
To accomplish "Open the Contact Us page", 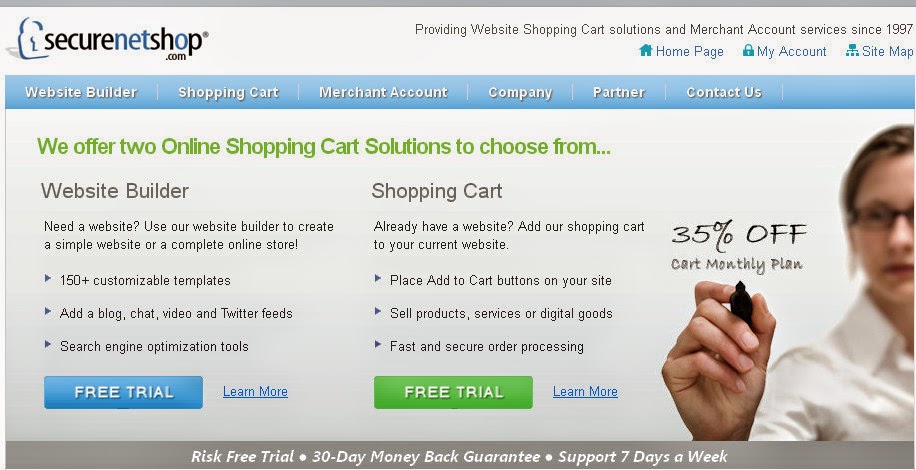I will click(x=724, y=92).
